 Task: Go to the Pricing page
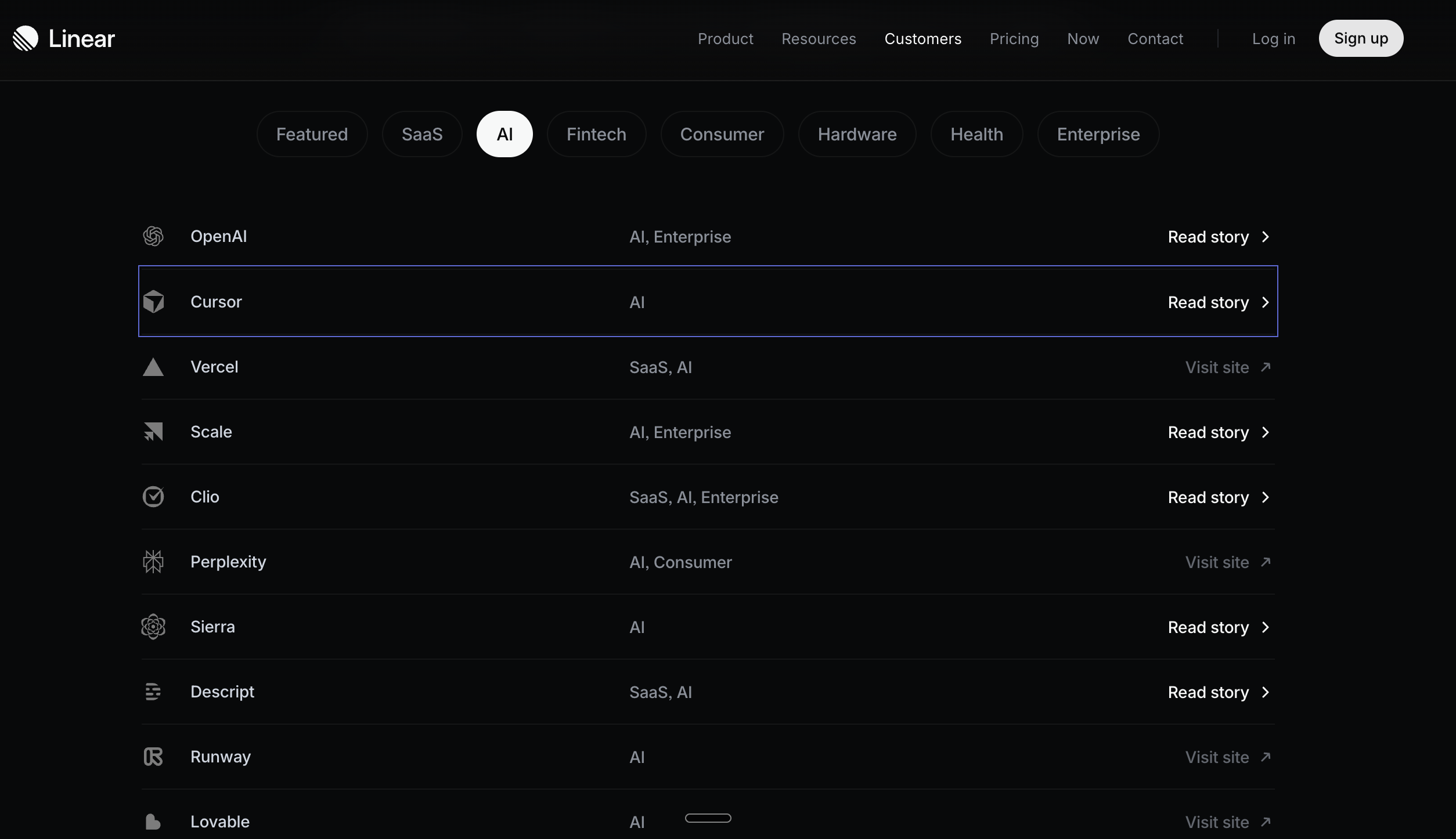1014,39
